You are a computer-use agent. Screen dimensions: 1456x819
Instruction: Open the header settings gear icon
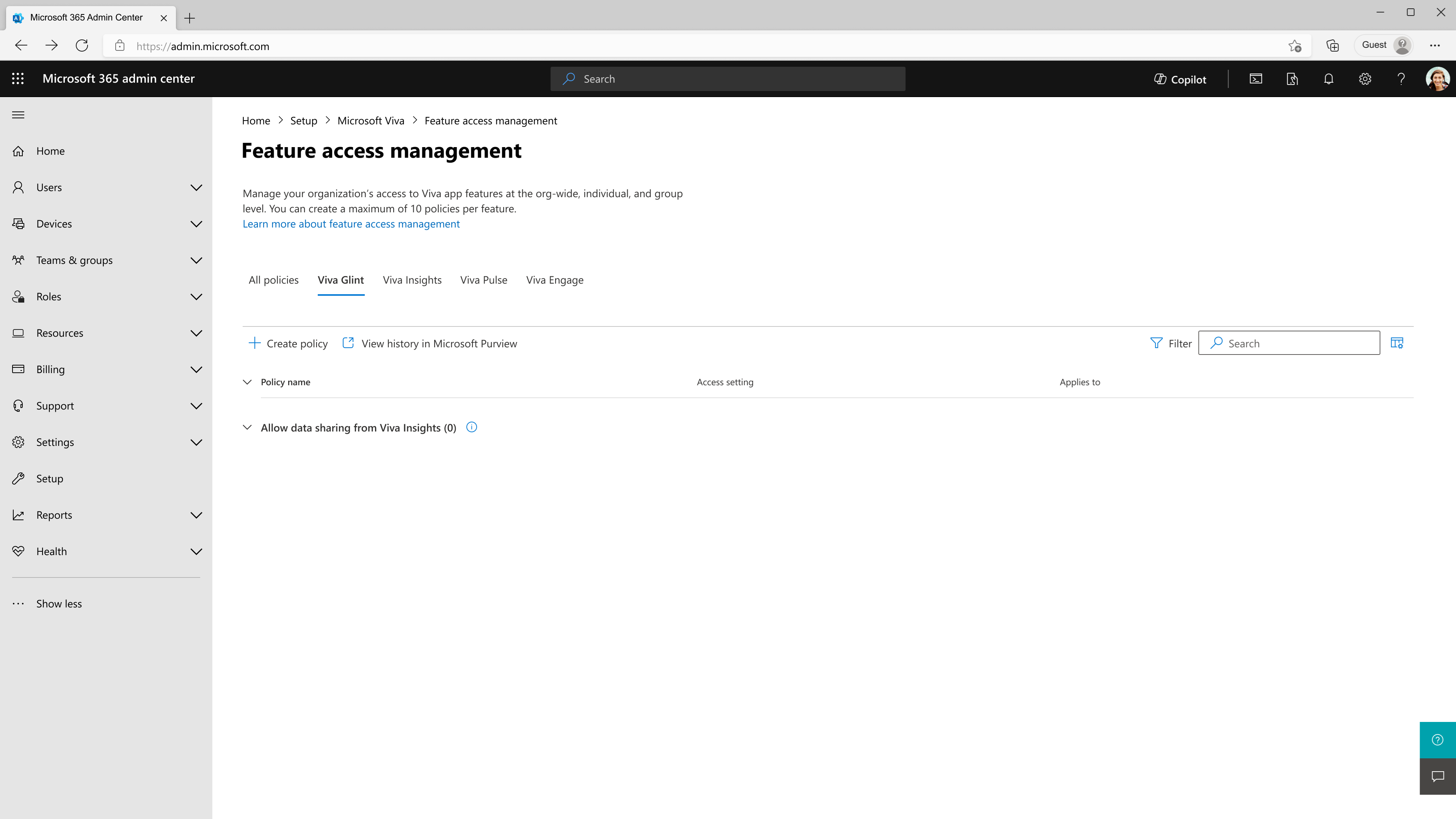click(x=1365, y=79)
